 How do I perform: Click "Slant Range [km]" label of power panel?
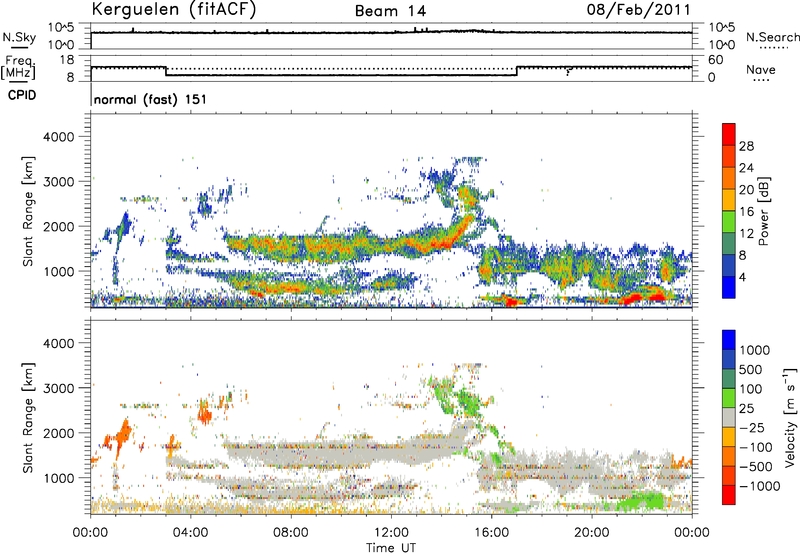tap(28, 211)
